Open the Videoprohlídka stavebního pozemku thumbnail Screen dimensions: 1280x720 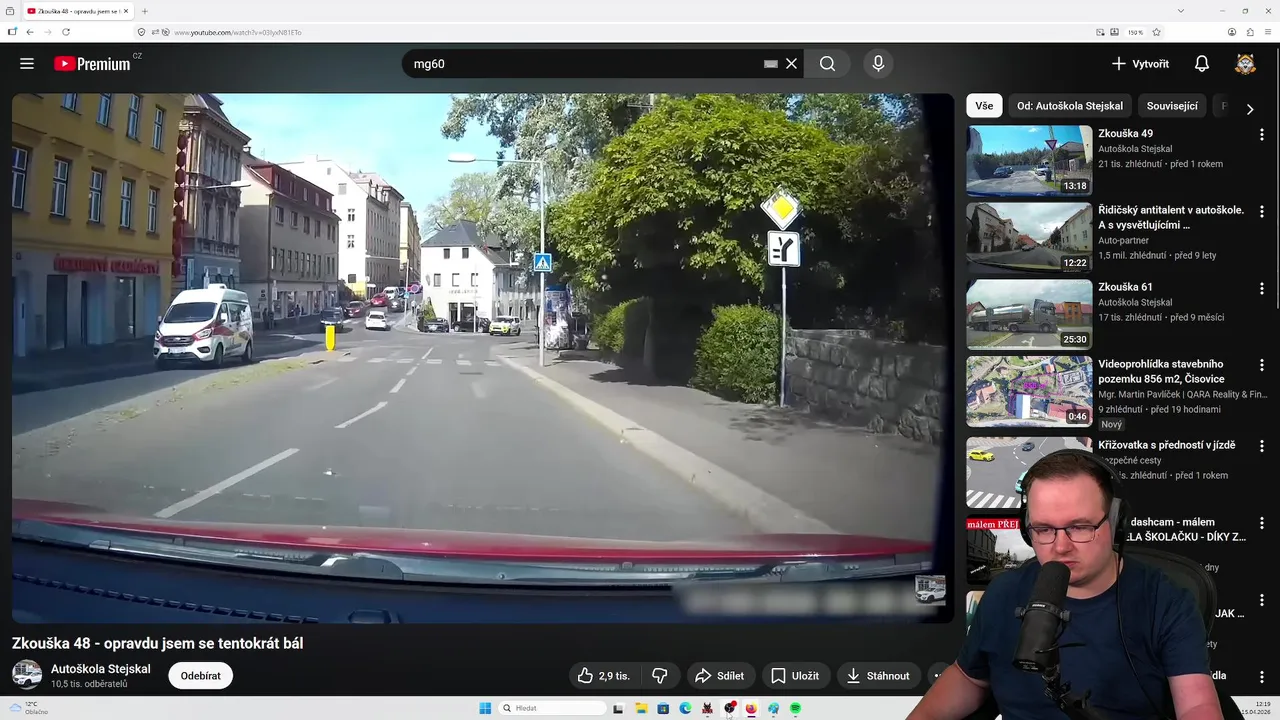[x=1029, y=391]
